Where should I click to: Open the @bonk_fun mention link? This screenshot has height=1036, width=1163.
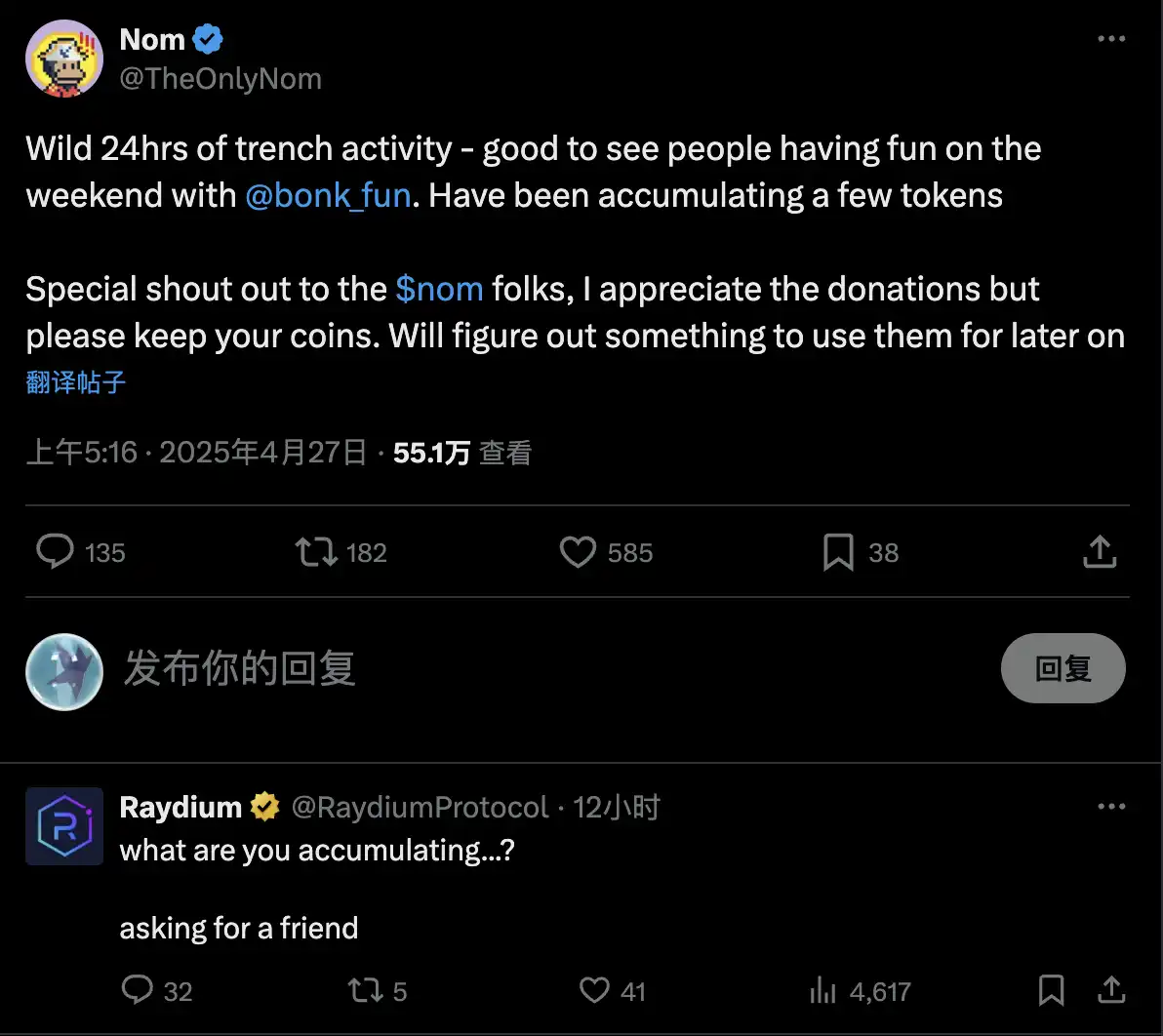pos(328,195)
